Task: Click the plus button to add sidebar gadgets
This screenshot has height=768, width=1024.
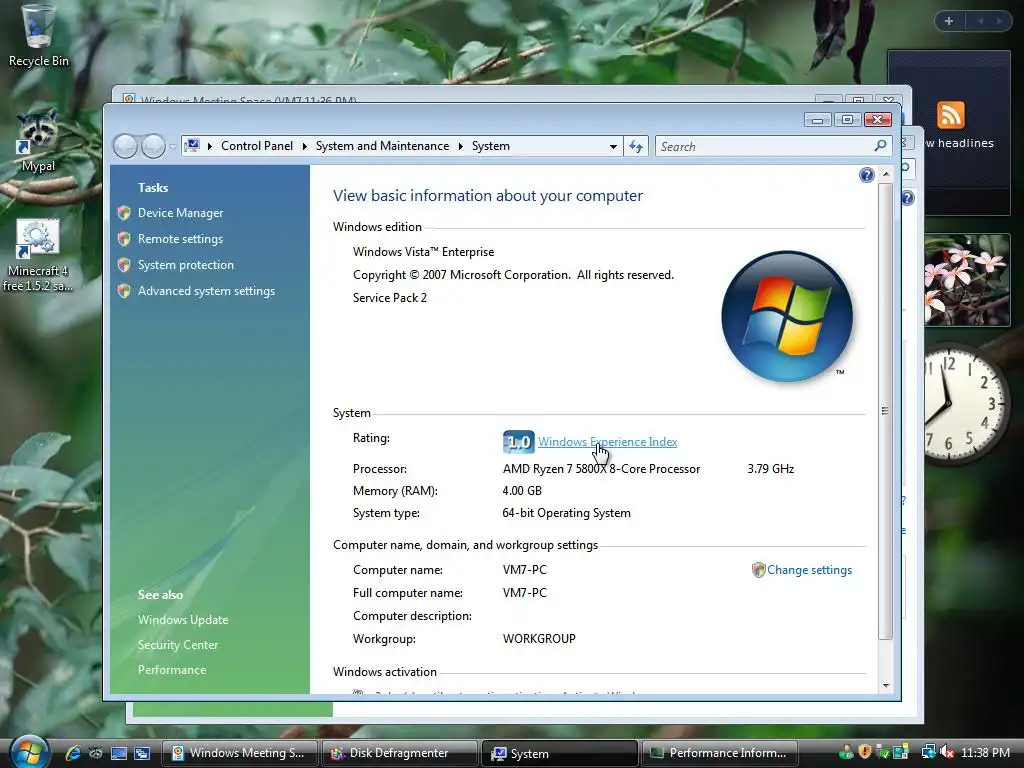Action: 949,21
